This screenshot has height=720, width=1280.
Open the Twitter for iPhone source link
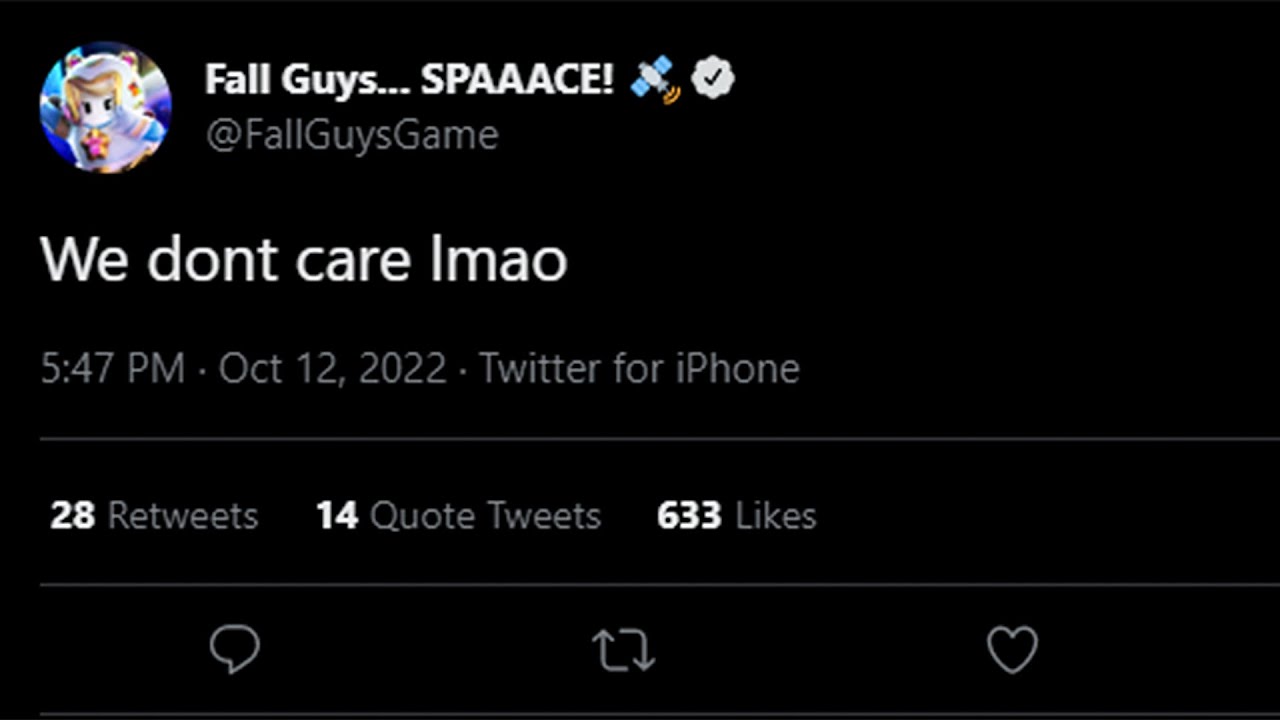click(x=639, y=369)
